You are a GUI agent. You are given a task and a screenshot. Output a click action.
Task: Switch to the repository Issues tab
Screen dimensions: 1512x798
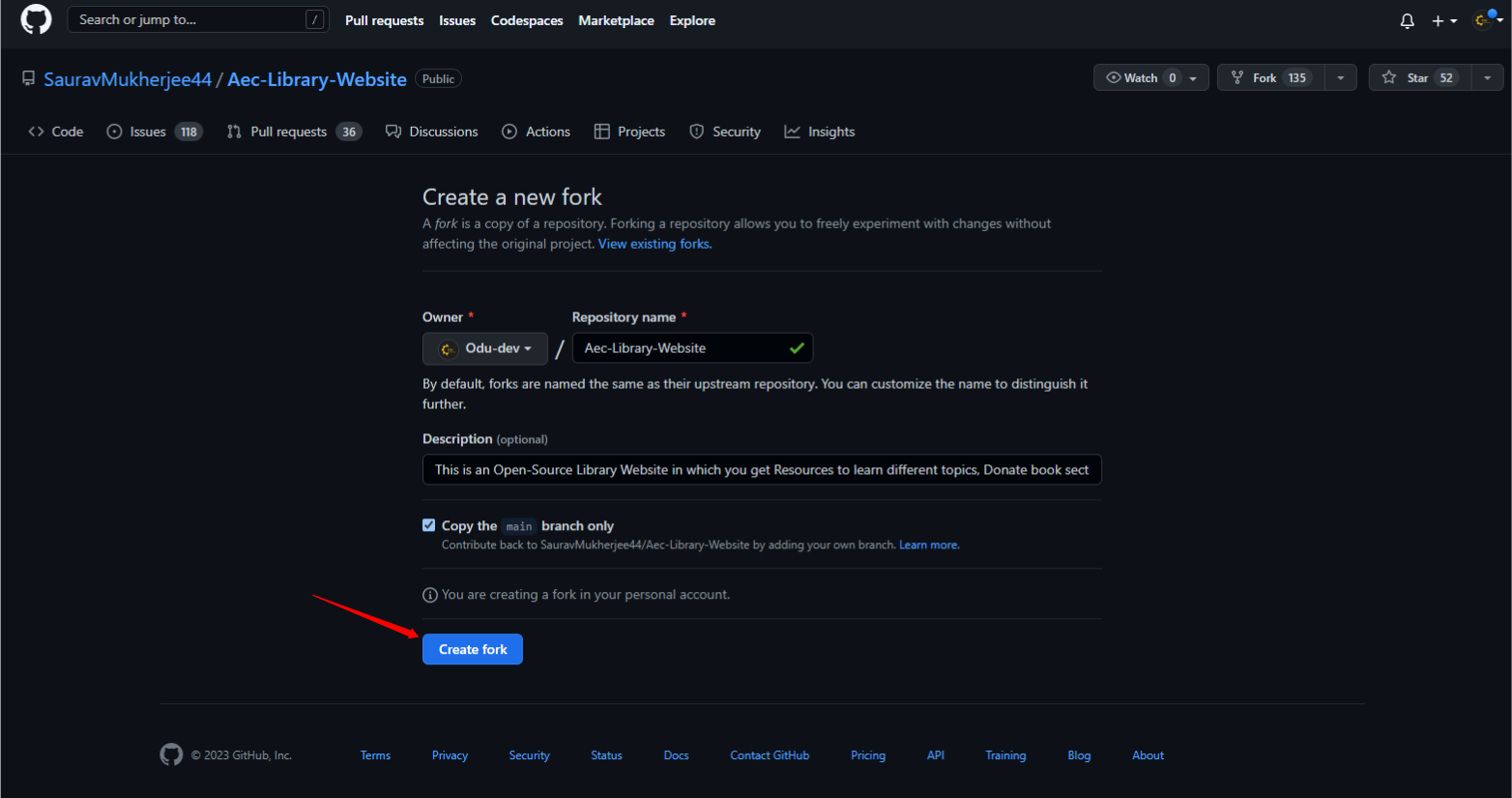155,132
